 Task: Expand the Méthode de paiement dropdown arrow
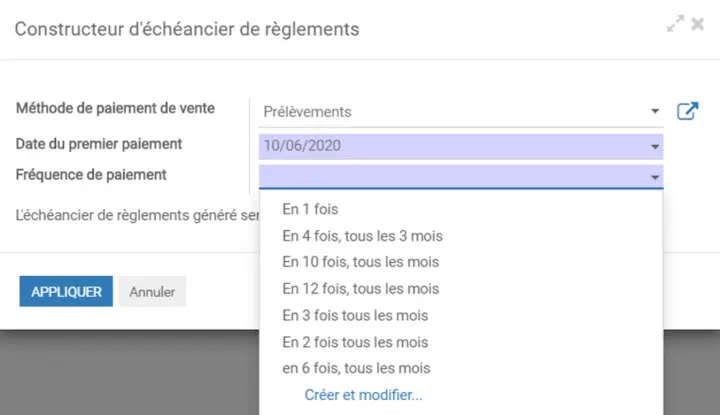655,111
